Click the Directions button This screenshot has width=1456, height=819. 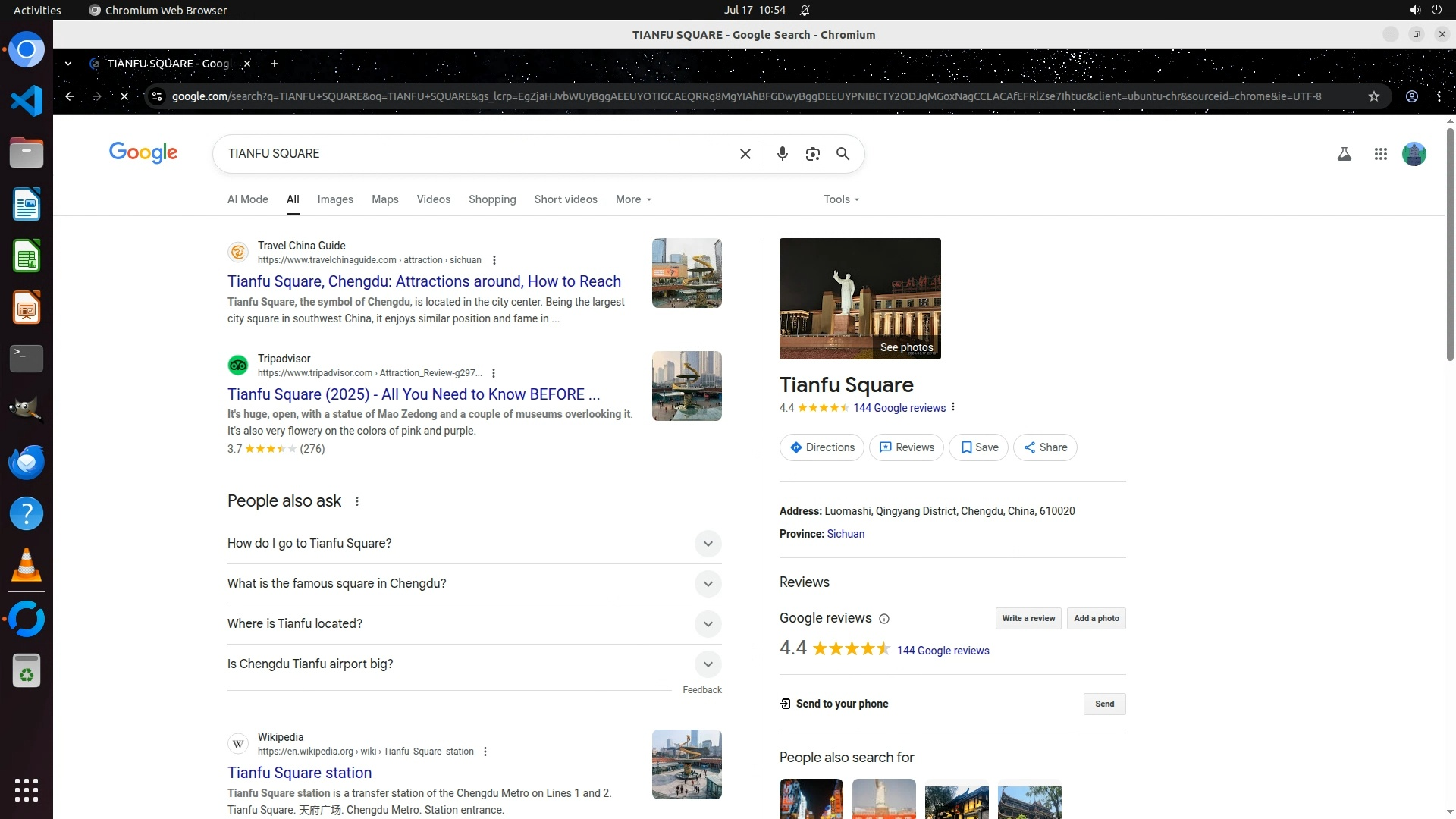[x=821, y=447]
